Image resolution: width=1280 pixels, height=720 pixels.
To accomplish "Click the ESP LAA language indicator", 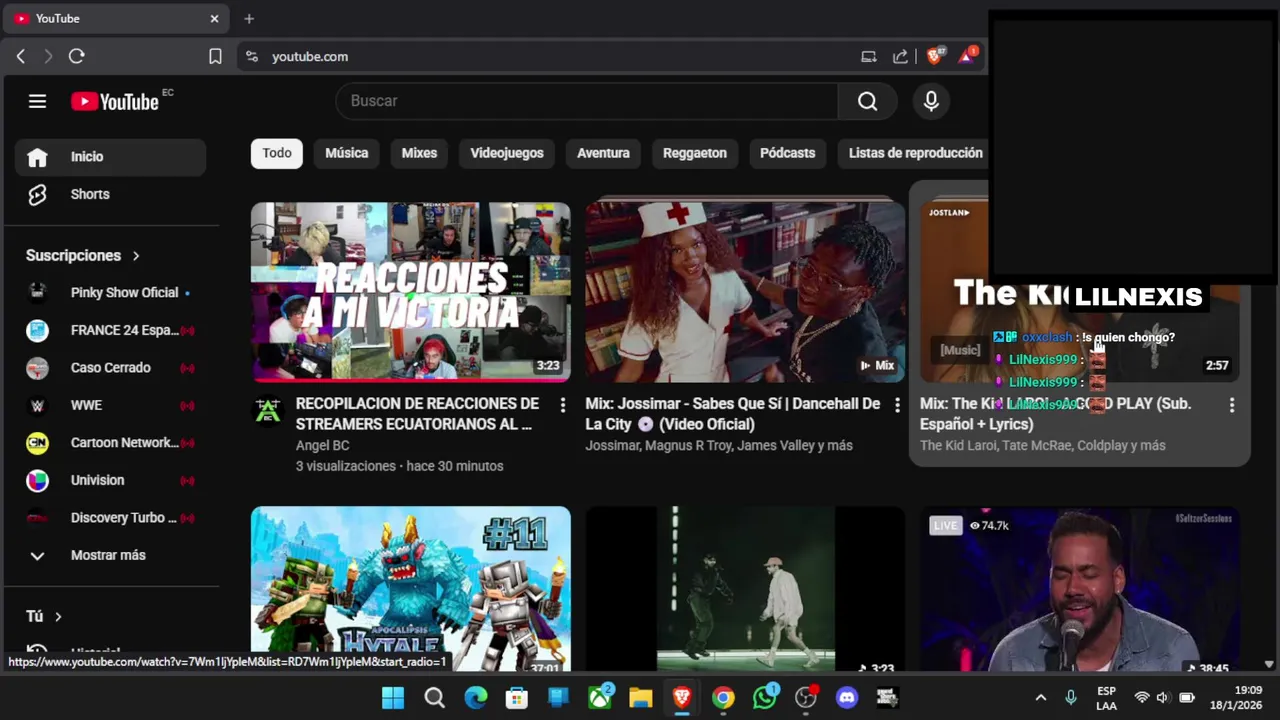I will pos(1106,697).
